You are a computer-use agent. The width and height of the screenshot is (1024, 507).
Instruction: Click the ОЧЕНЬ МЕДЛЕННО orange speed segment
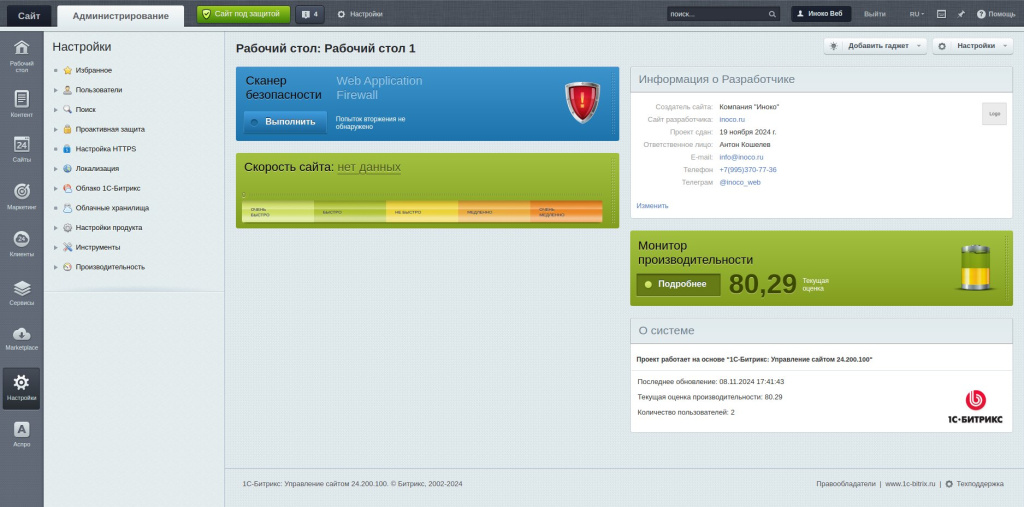click(x=566, y=212)
